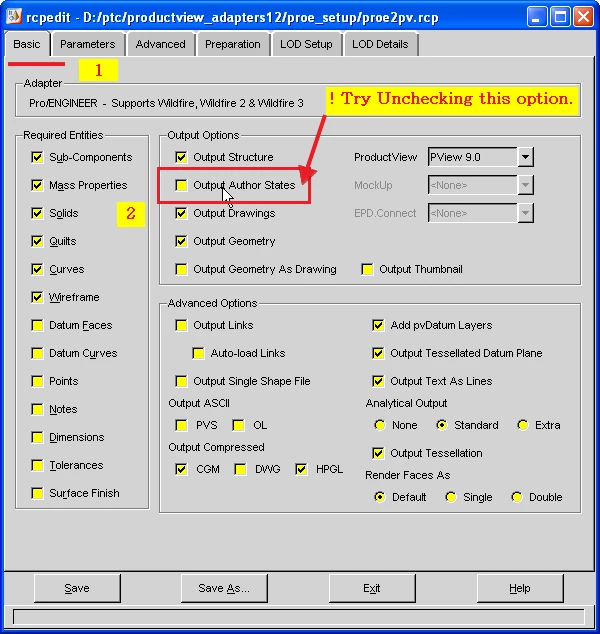The image size is (600, 634).
Task: Click the MockUp dropdown arrow
Action: pos(526,185)
